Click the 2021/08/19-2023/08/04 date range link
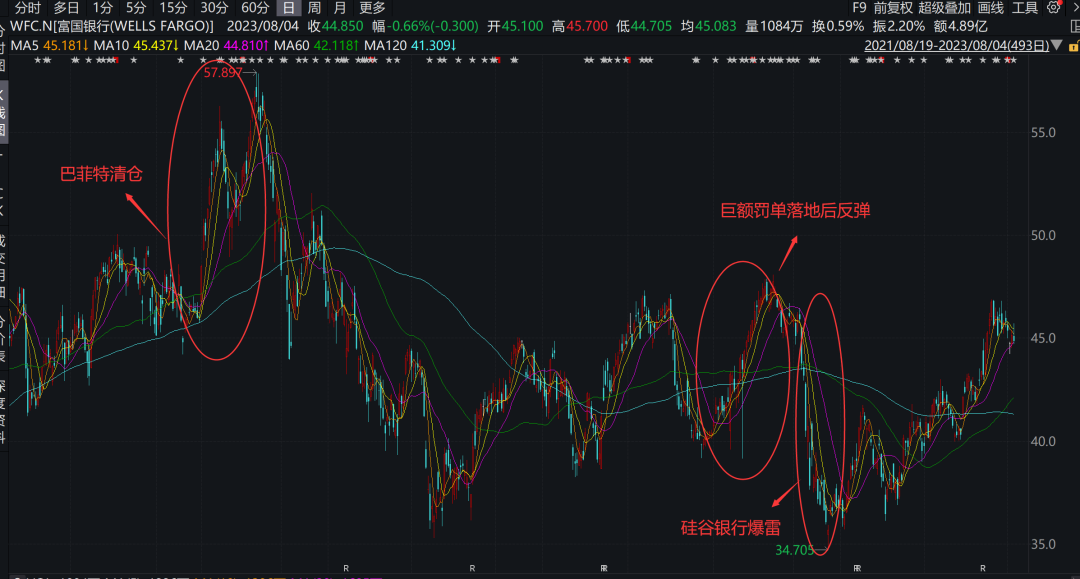The height and width of the screenshot is (579, 1080). (x=956, y=45)
